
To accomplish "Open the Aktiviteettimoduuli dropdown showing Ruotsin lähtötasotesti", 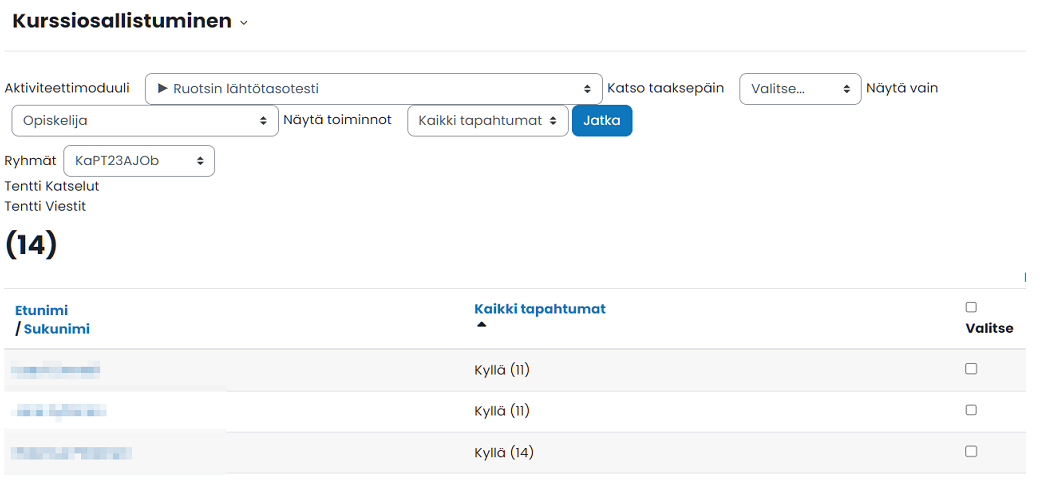I will 373,89.
